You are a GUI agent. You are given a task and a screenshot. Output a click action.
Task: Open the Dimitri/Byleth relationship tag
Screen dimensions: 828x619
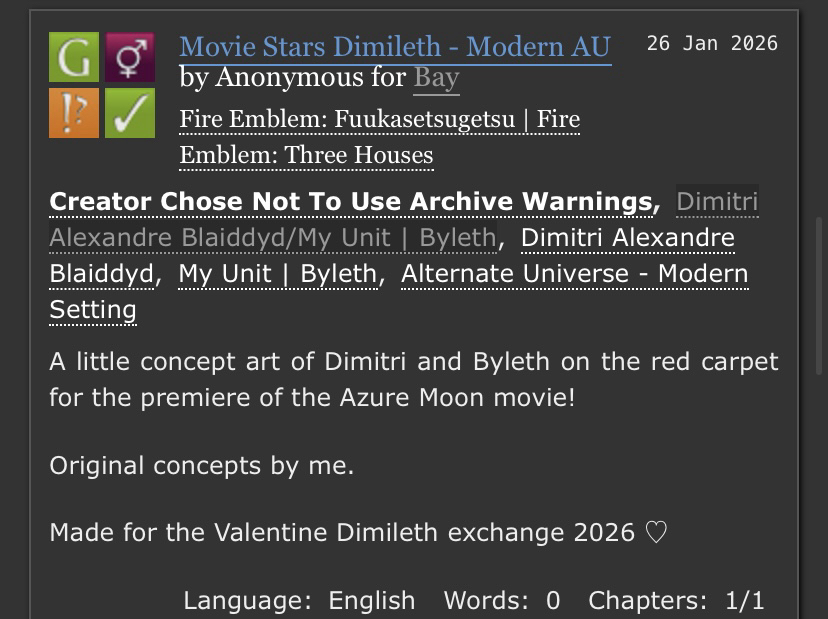[x=272, y=238]
